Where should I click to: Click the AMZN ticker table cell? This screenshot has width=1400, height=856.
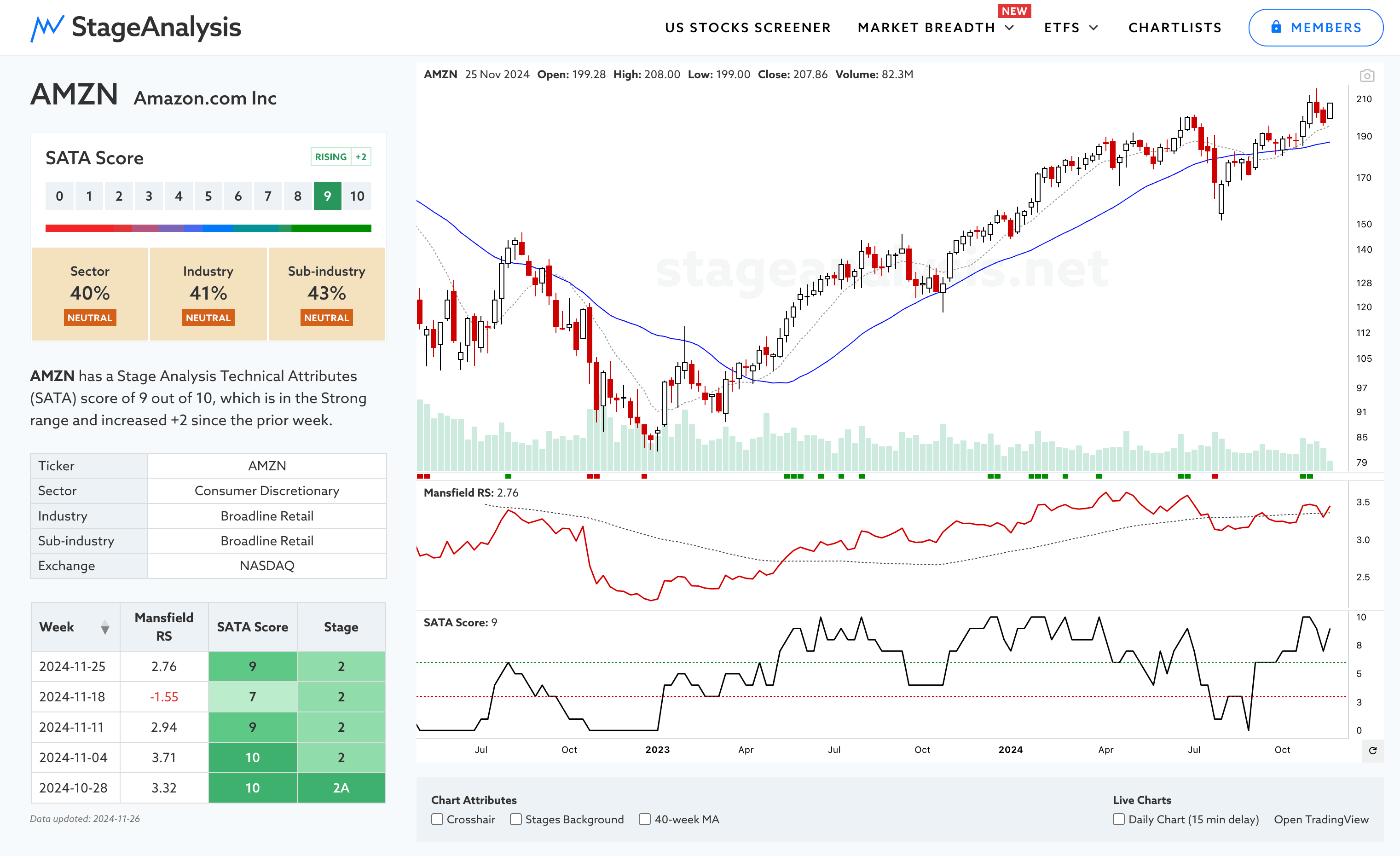click(x=267, y=466)
